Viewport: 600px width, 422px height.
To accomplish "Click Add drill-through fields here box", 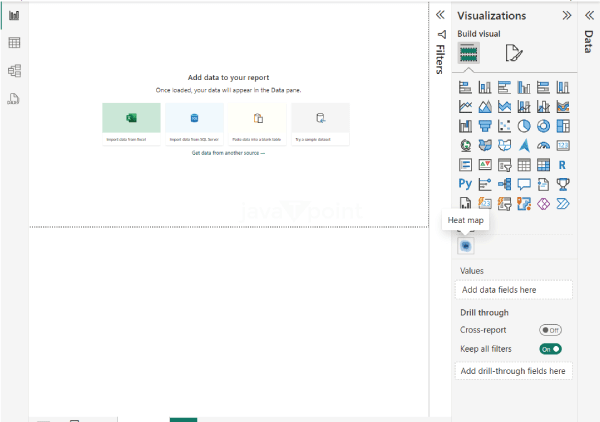I will (x=514, y=371).
